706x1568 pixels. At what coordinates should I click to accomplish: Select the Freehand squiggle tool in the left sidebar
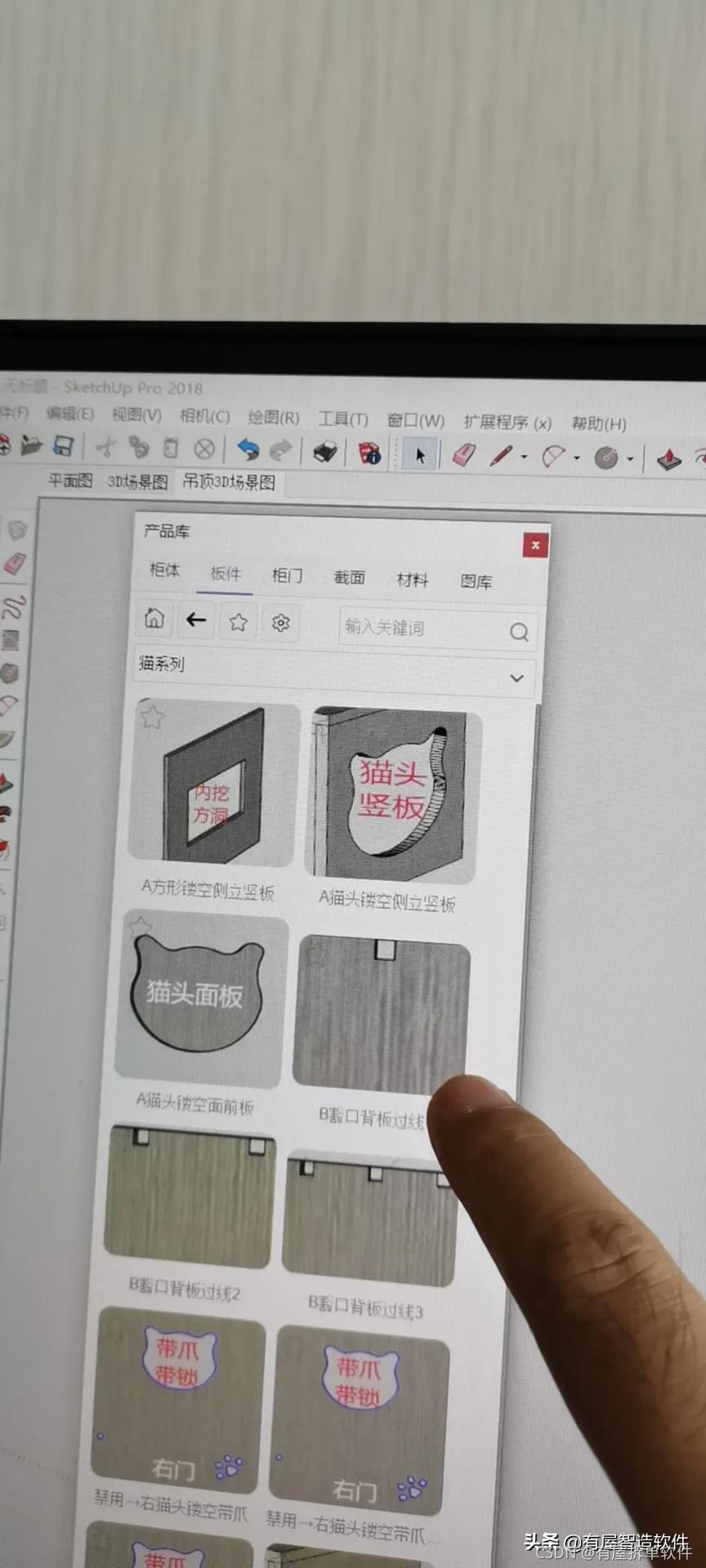click(x=14, y=607)
